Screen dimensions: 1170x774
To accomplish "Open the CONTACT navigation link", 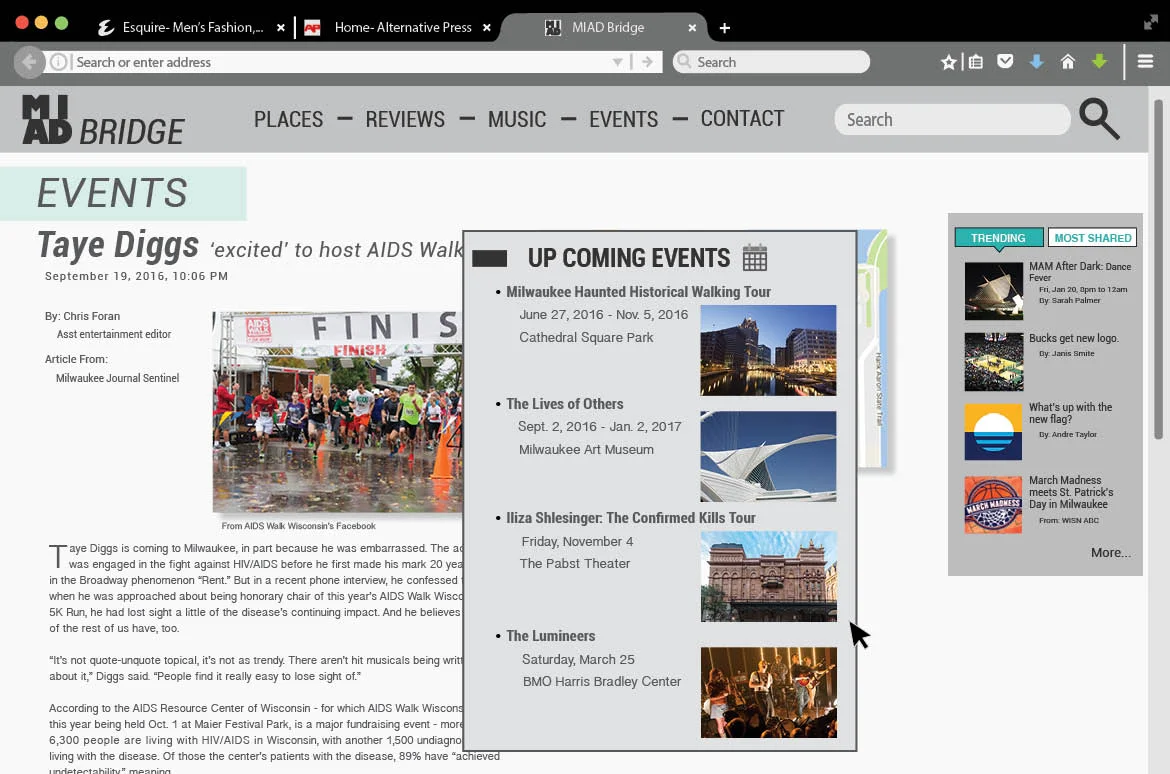I will [x=742, y=119].
